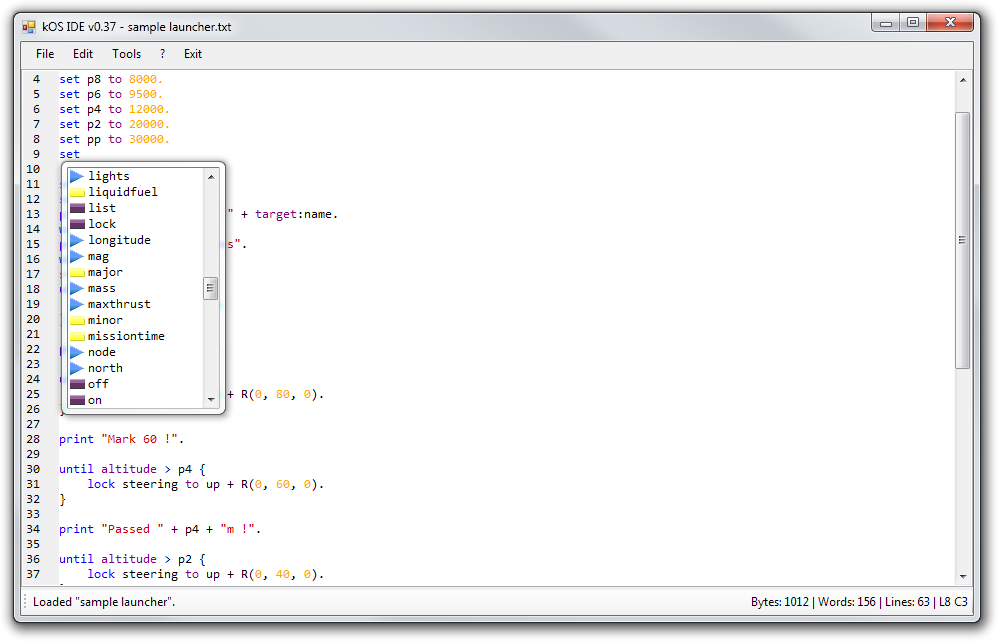Click the triangle icon next to "maxthrust"
Image resolution: width=999 pixels, height=642 pixels.
point(78,303)
